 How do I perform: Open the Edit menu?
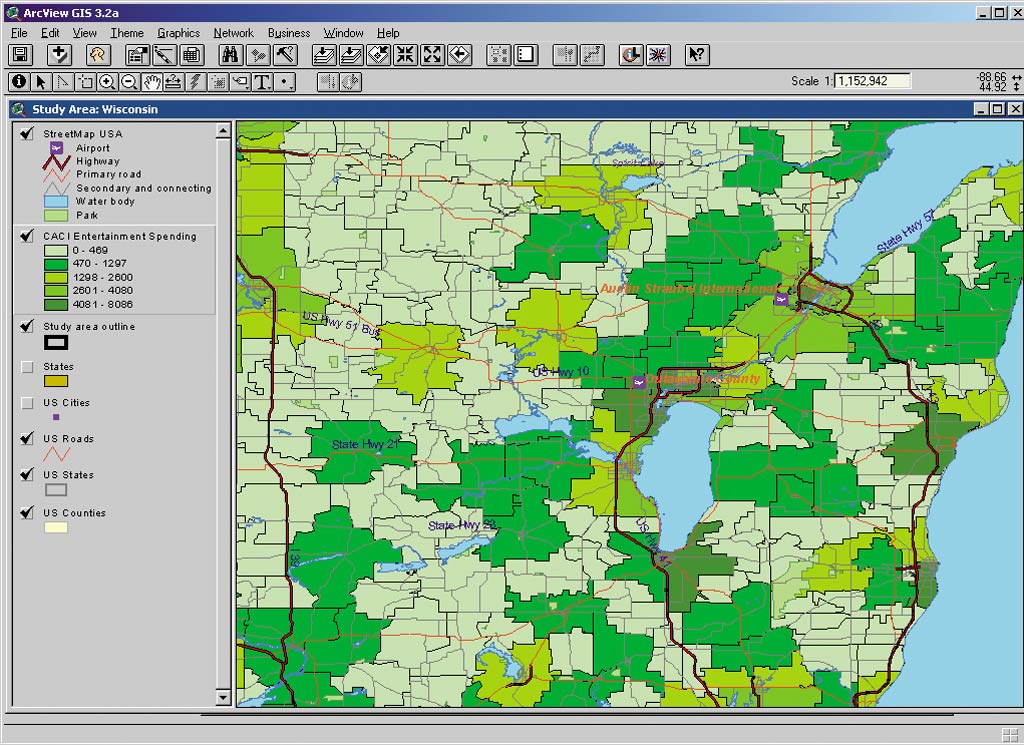(50, 33)
